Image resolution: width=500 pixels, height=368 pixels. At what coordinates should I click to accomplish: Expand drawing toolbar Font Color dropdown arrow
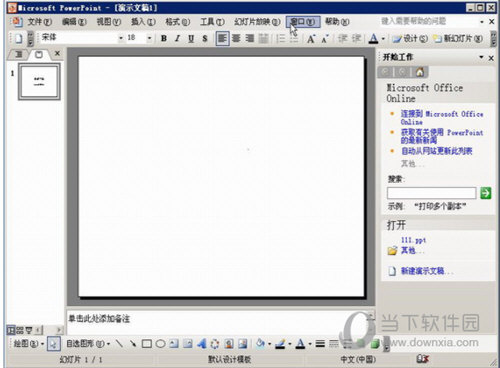click(x=310, y=344)
